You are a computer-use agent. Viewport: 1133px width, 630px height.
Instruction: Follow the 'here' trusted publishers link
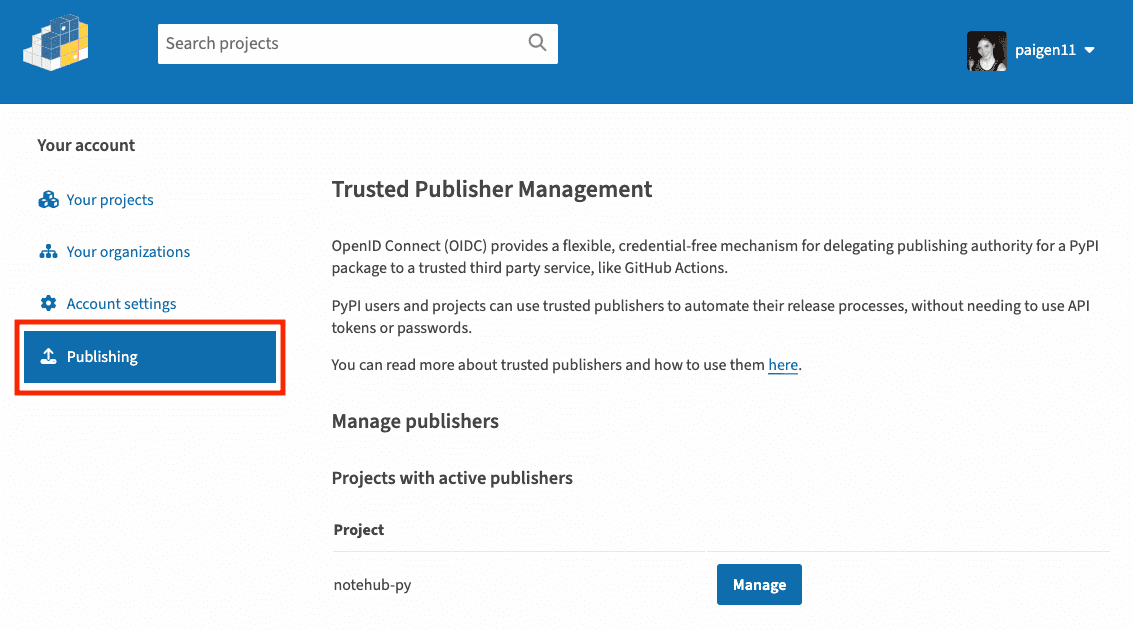pos(783,365)
